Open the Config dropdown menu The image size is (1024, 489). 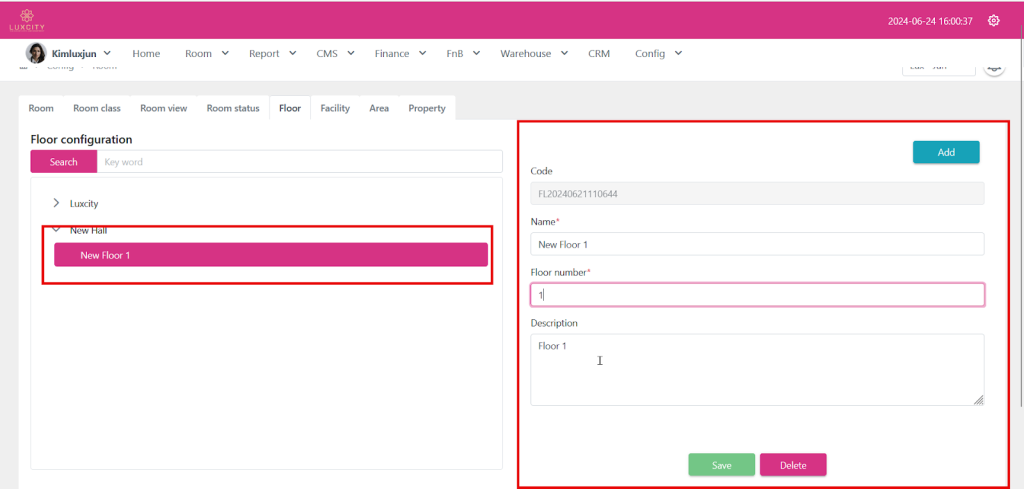(x=658, y=54)
